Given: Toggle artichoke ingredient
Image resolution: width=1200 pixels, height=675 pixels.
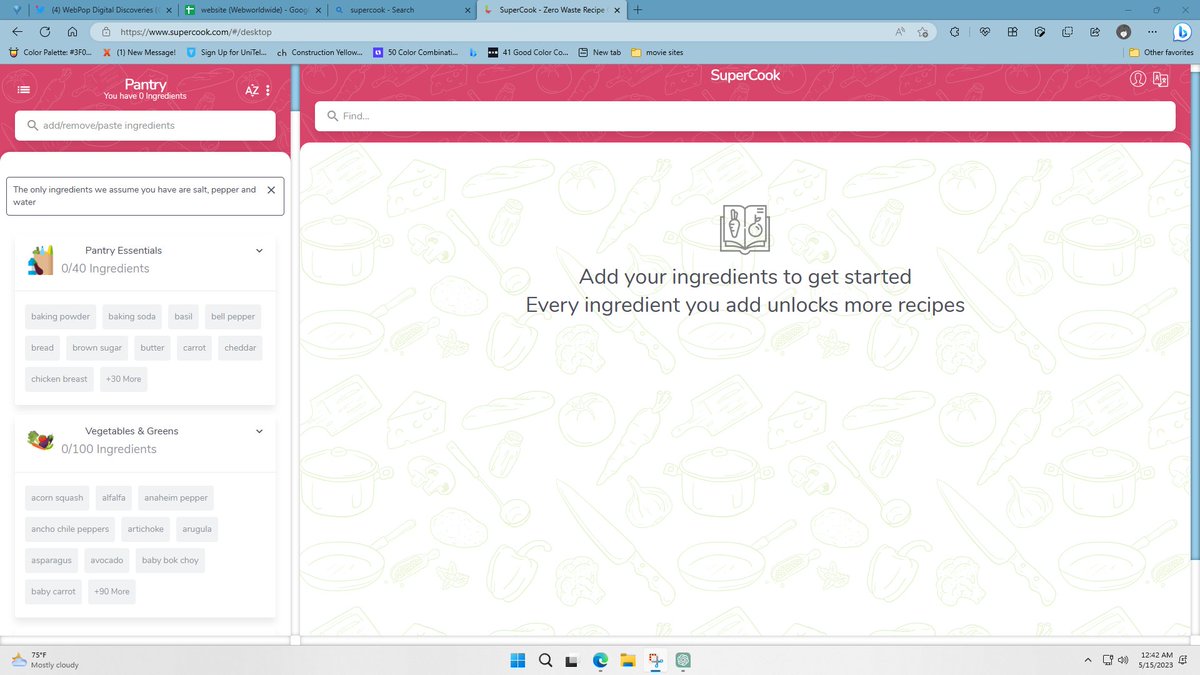Looking at the screenshot, I should coord(146,529).
